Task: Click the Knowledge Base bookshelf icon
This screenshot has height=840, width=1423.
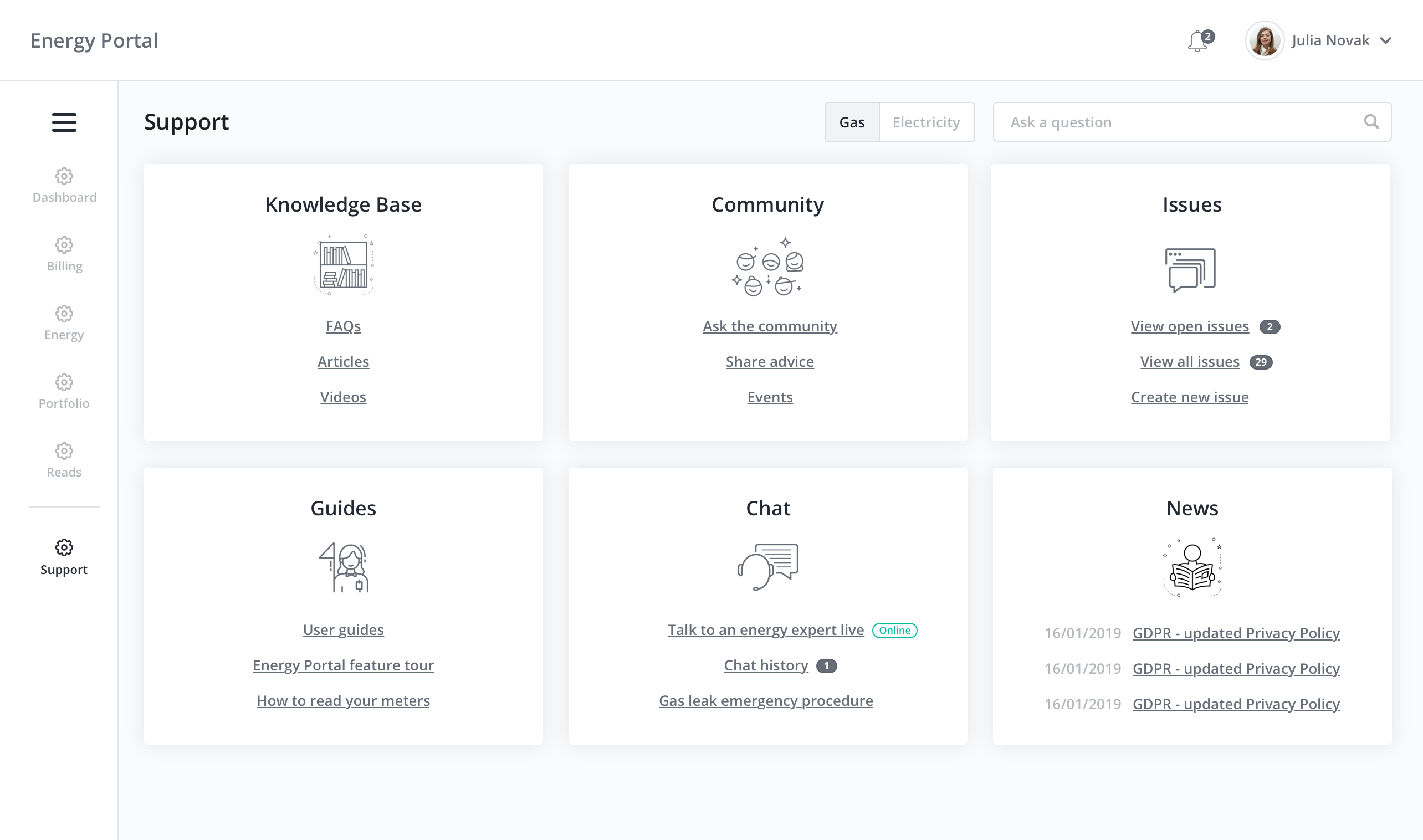Action: (344, 265)
